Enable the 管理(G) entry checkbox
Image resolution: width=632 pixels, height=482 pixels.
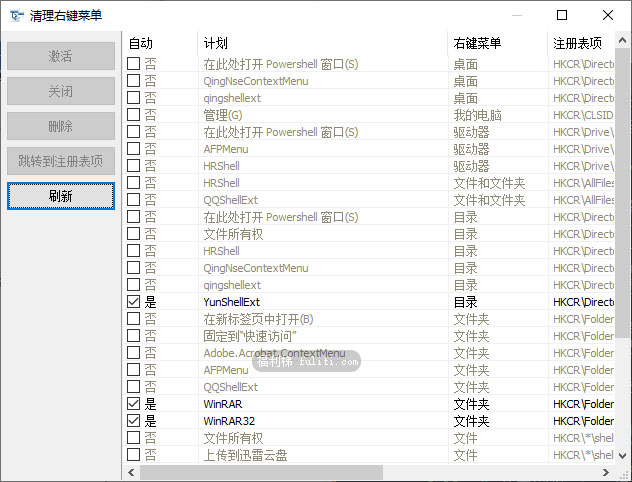tap(134, 115)
